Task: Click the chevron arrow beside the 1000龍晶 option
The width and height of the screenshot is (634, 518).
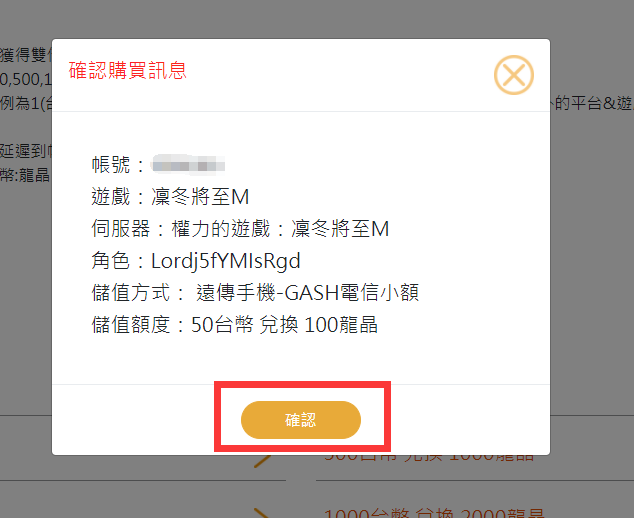Action: [264, 461]
